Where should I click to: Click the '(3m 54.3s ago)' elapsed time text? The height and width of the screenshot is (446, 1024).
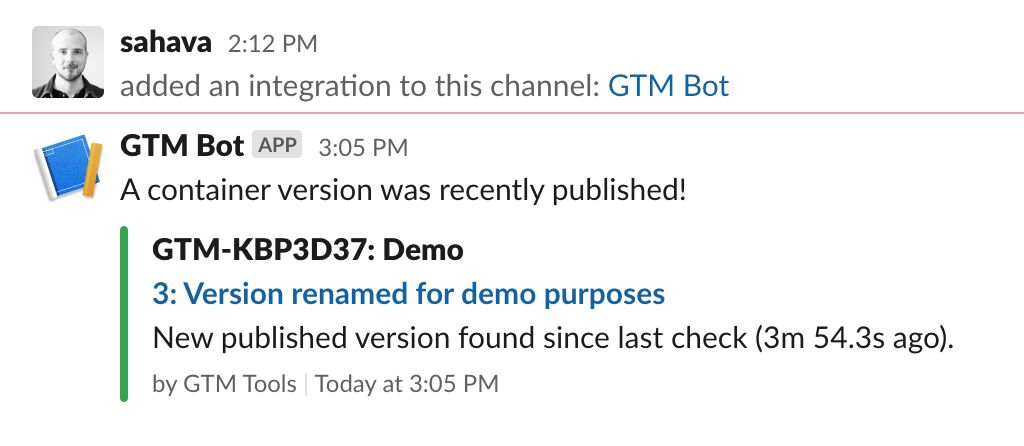pos(854,338)
